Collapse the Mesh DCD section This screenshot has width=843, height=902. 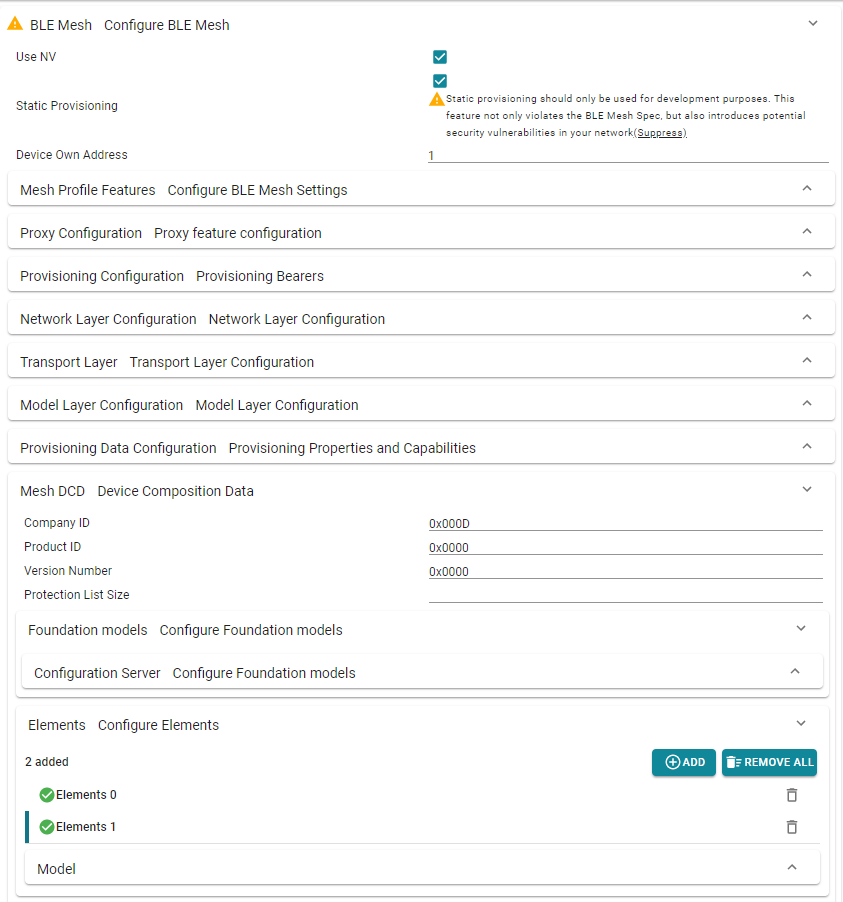tap(807, 490)
